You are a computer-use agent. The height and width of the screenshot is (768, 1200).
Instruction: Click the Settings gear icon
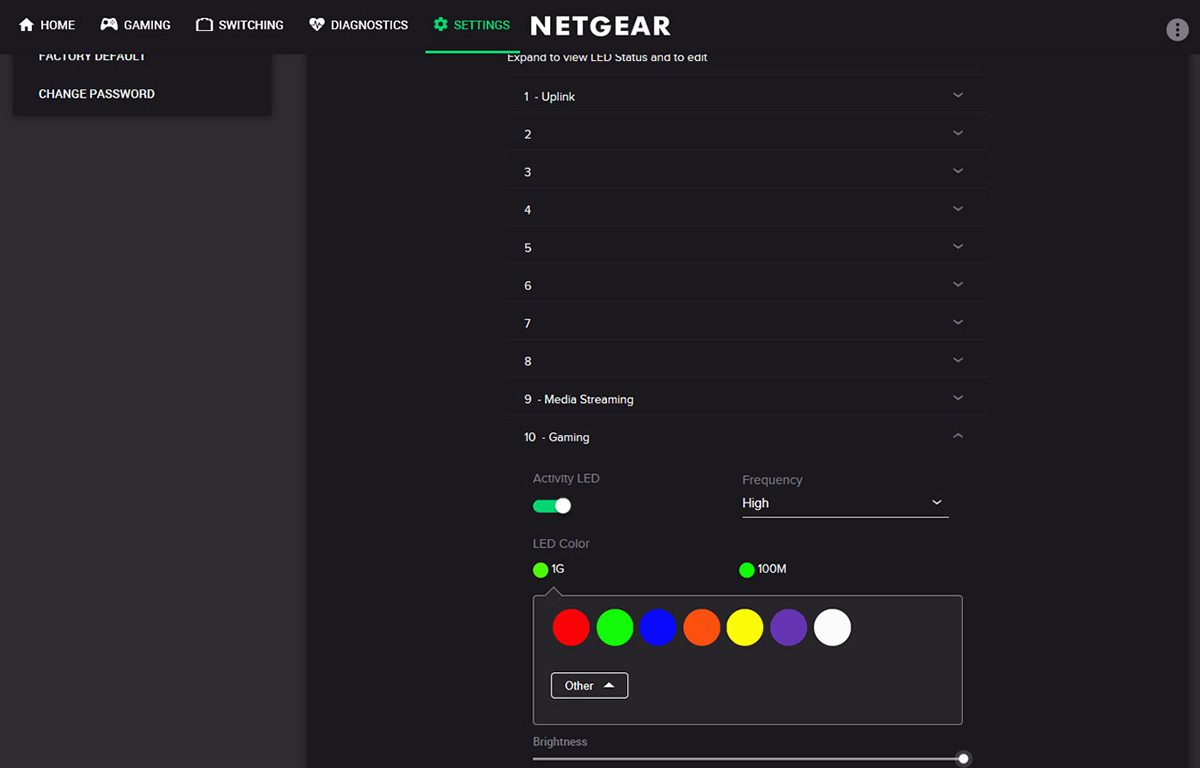pyautogui.click(x=441, y=25)
